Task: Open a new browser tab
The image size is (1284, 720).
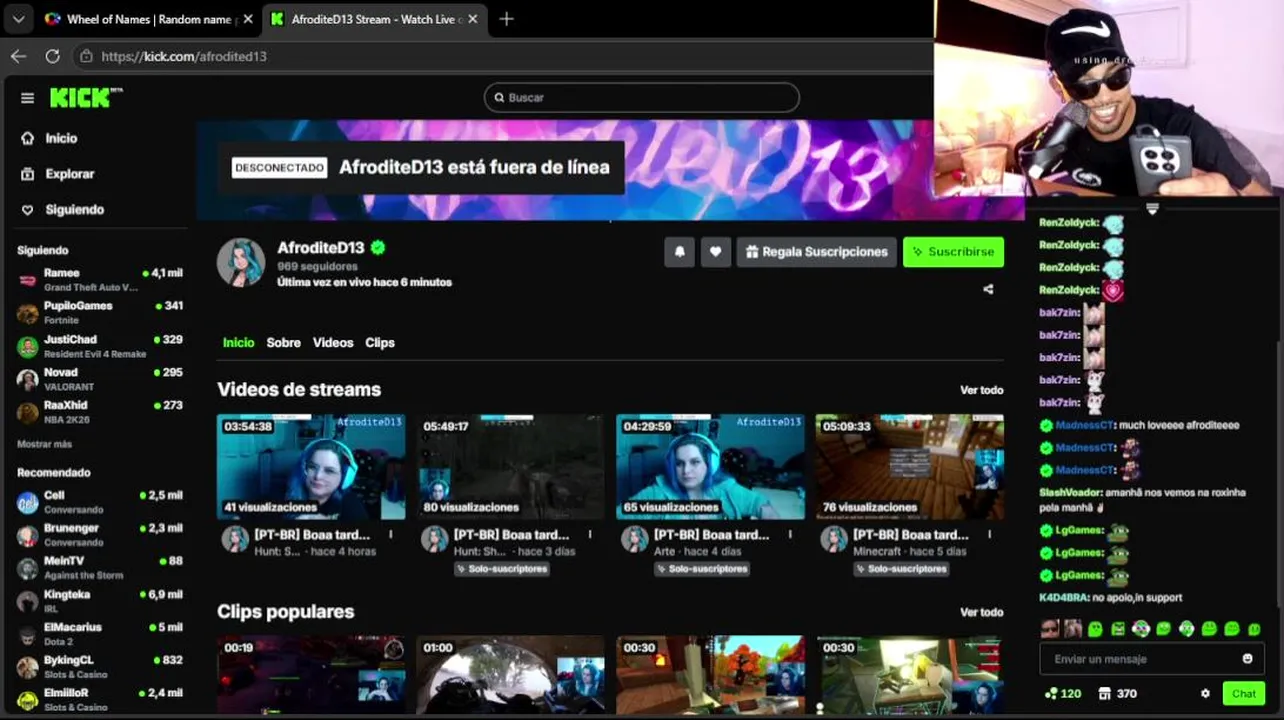Action: [x=506, y=19]
